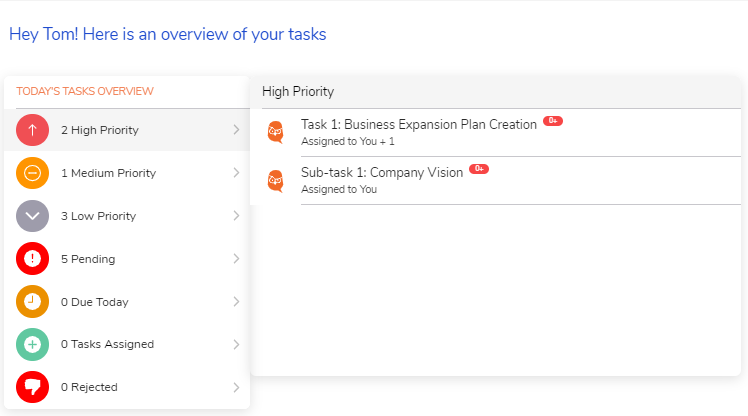Click the owl avatar beside Sub-task 1
The image size is (748, 416).
point(276,181)
